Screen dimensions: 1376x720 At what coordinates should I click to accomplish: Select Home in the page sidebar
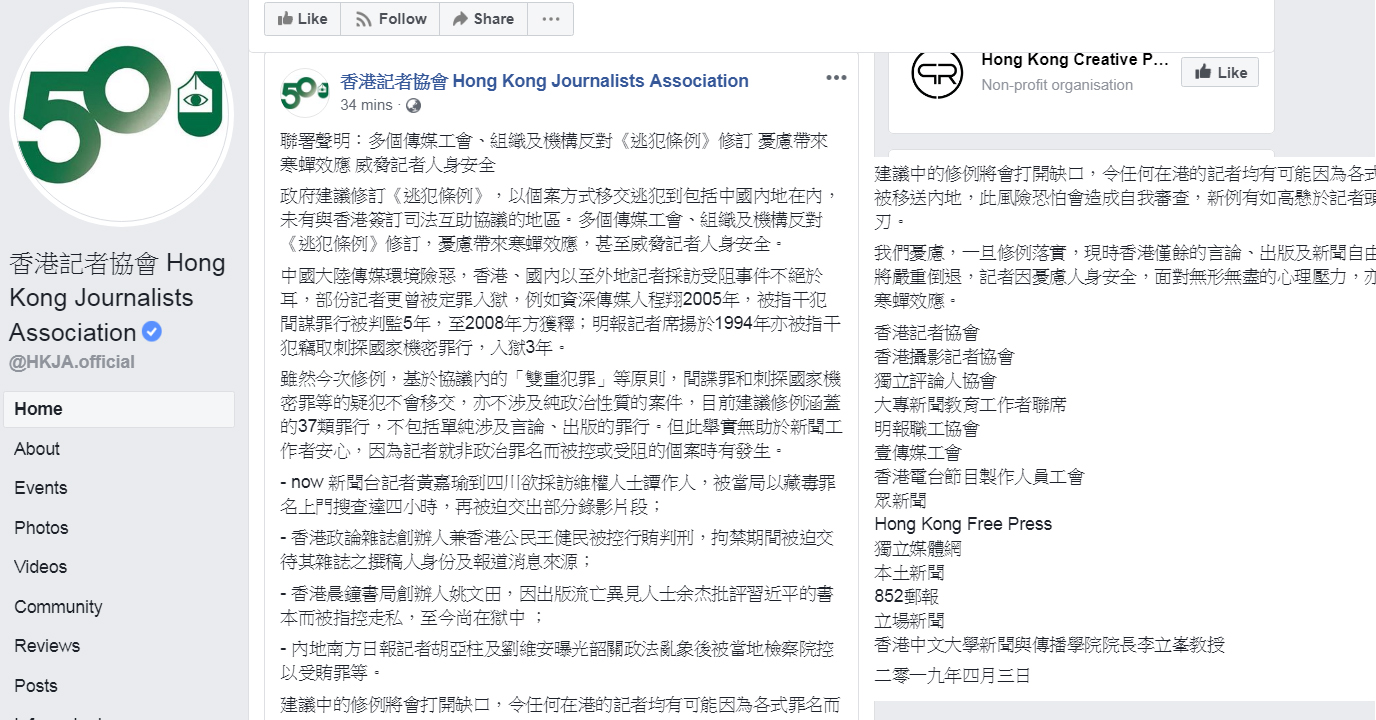(38, 409)
